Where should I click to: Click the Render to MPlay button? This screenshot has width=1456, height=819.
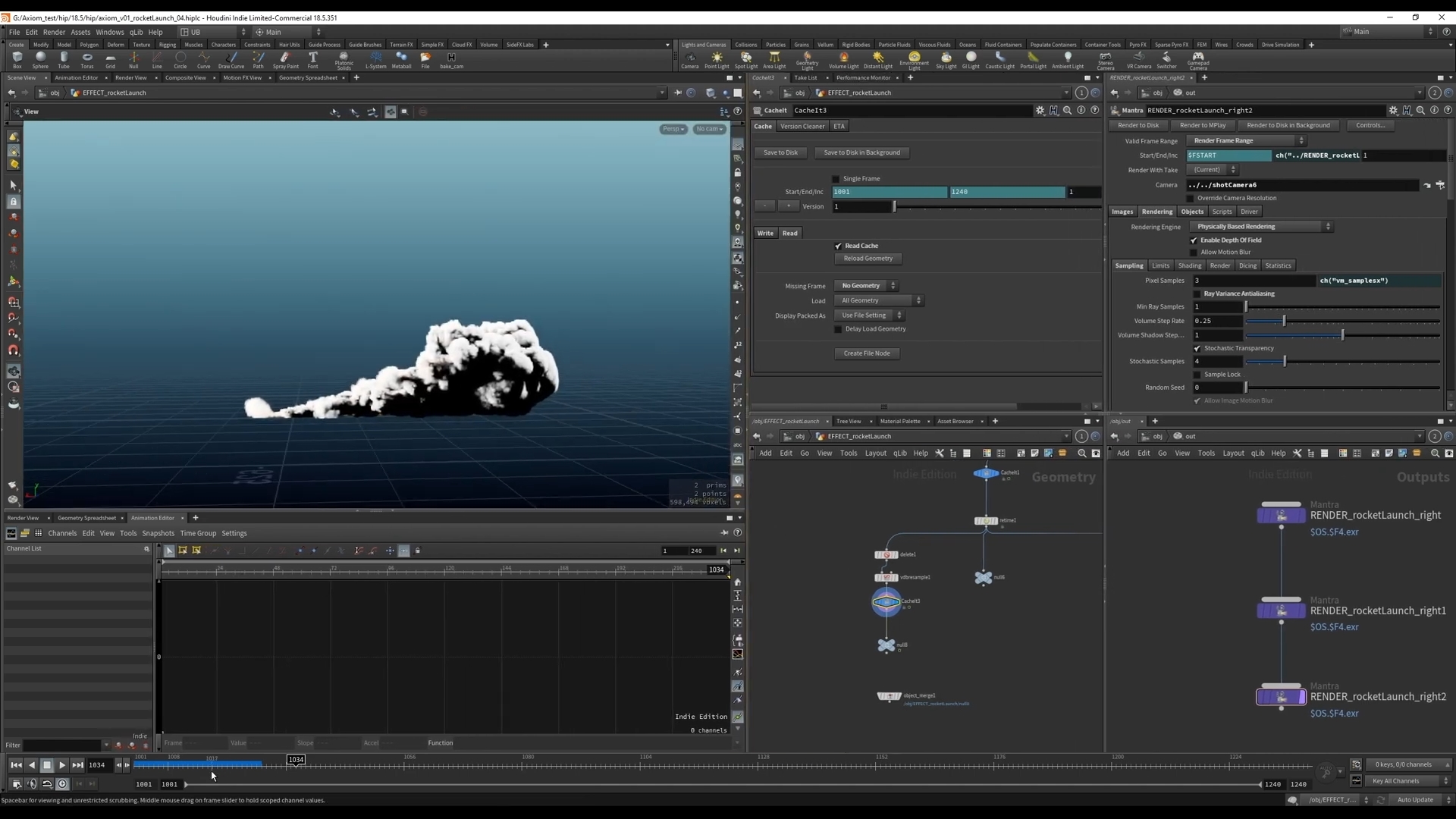pos(1202,125)
